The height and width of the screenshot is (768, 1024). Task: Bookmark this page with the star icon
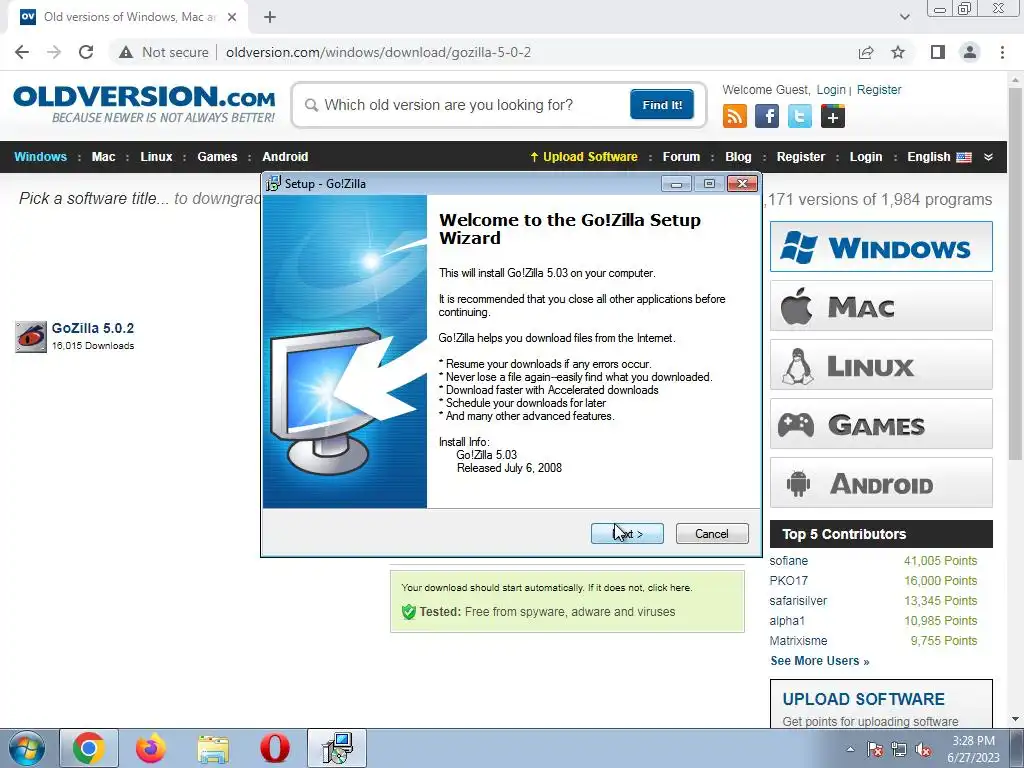point(898,52)
